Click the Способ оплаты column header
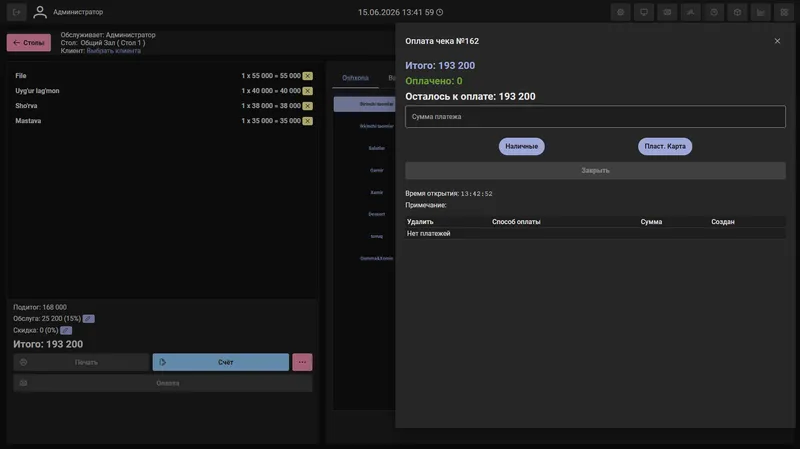Screen dimensions: 800x449 tap(516, 222)
